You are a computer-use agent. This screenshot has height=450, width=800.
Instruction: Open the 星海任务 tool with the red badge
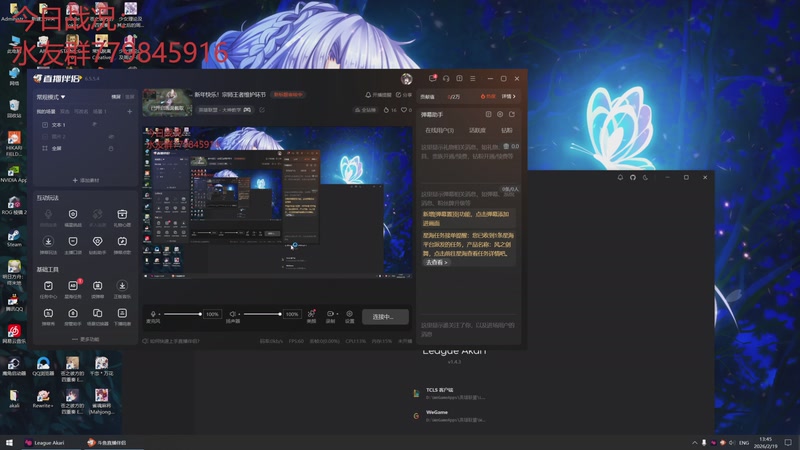click(x=73, y=286)
